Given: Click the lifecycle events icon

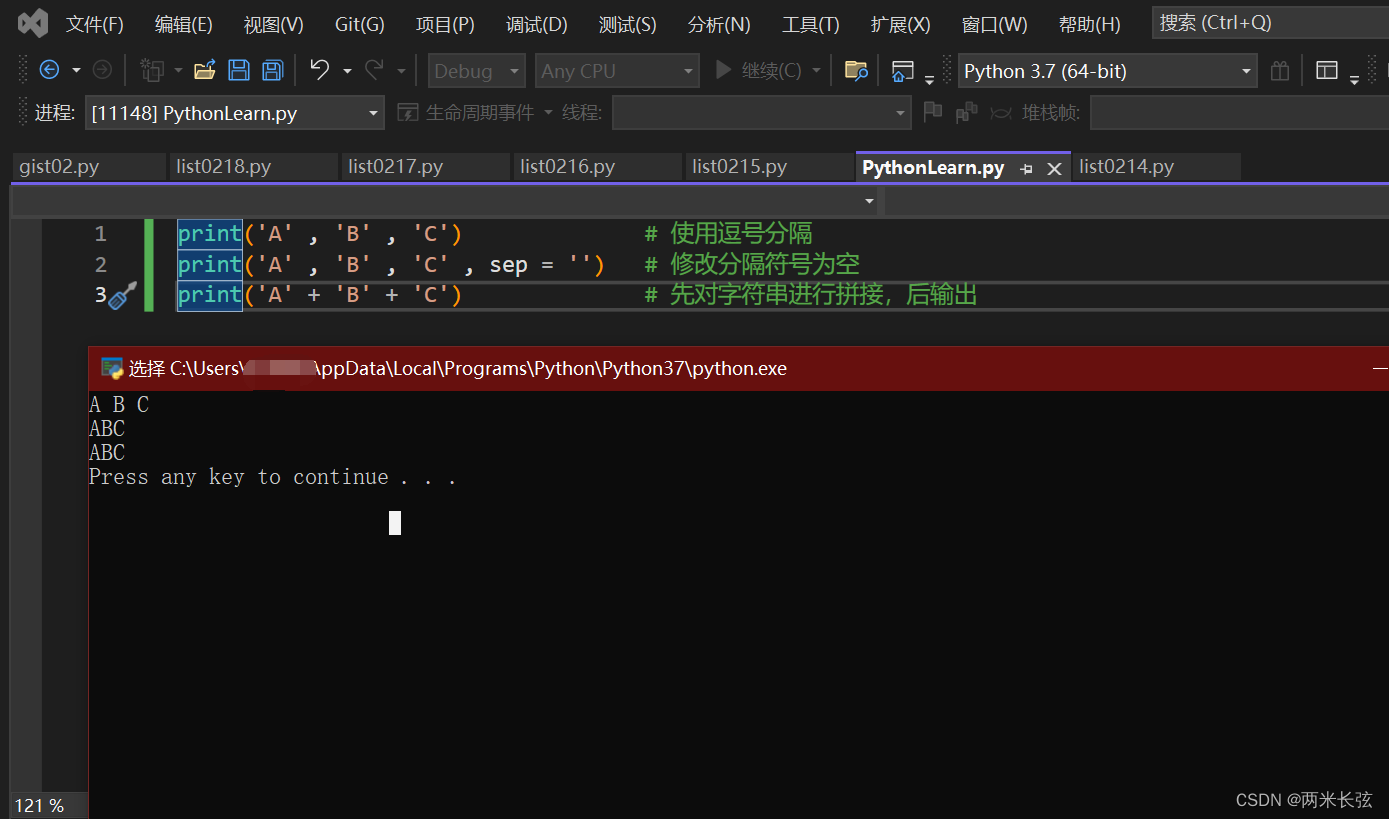Looking at the screenshot, I should coord(407,112).
